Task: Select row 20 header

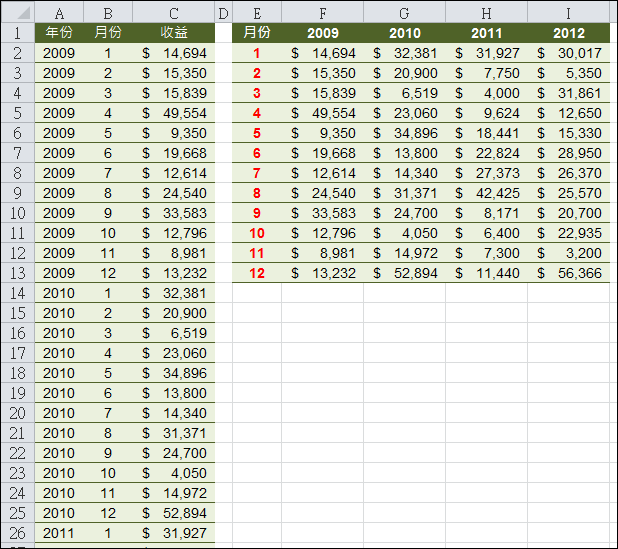Action: 18,413
